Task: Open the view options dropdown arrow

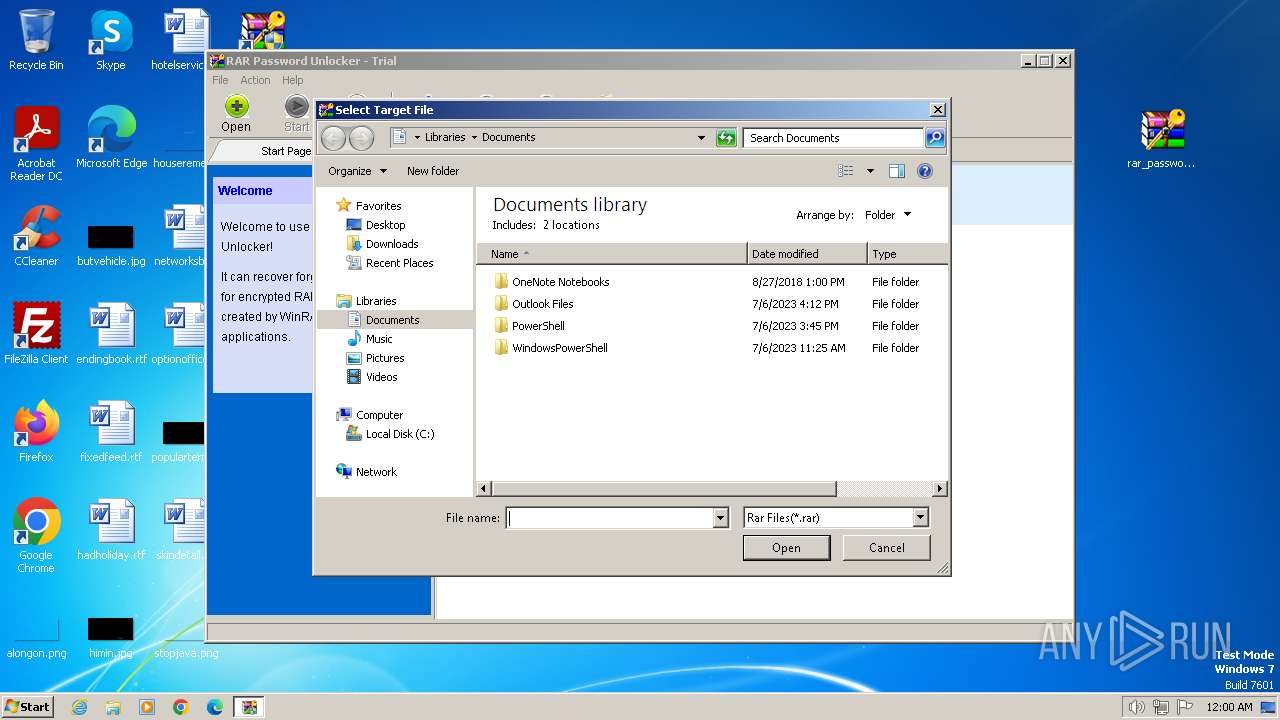Action: coord(870,171)
